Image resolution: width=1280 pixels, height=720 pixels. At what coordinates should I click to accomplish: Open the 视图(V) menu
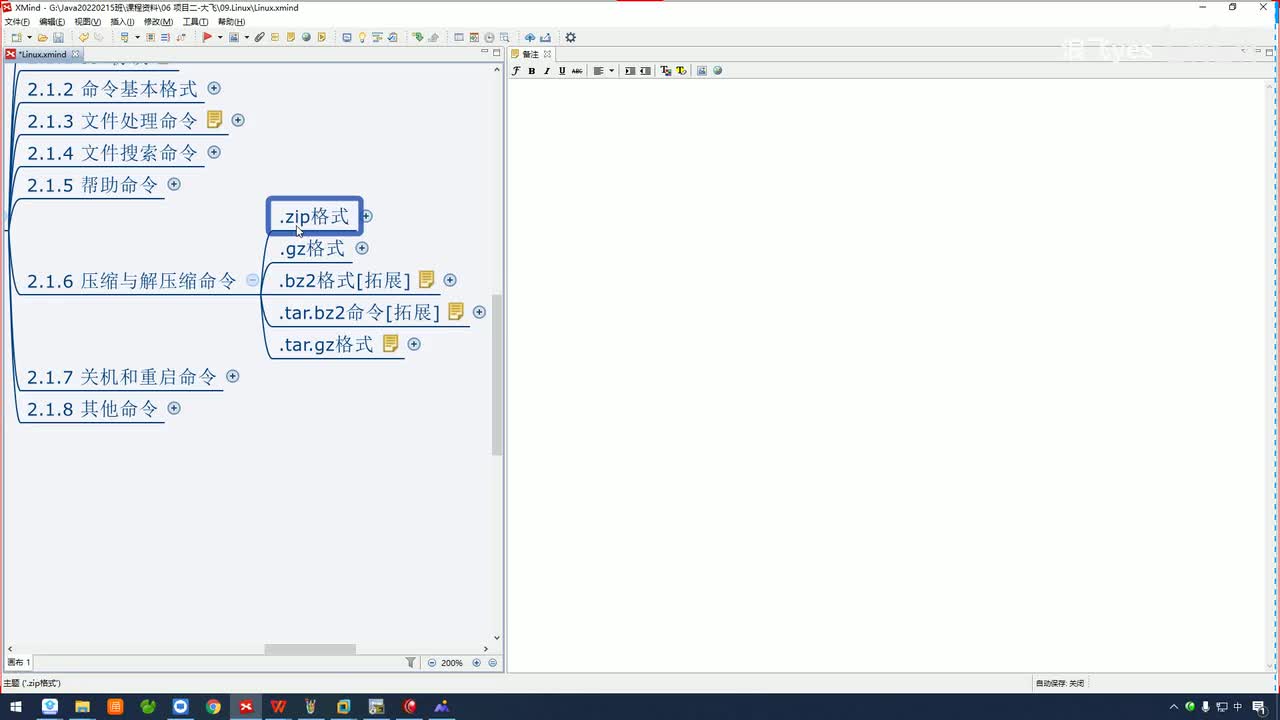(88, 21)
